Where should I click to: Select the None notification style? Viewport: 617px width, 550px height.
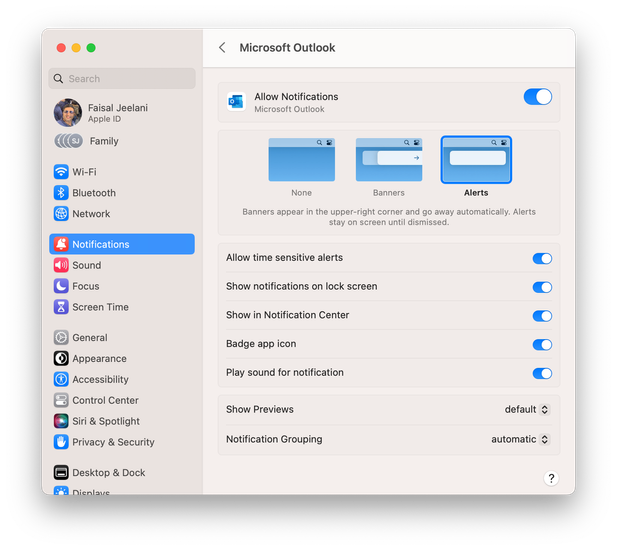(x=302, y=159)
